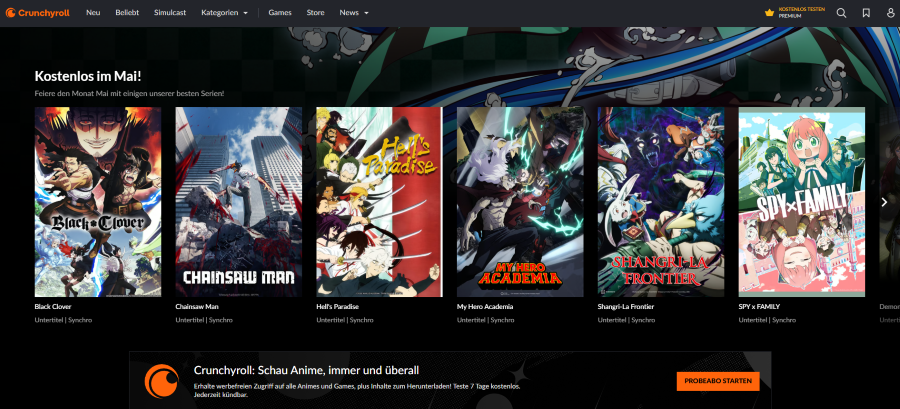
Task: Advance carousel with the right arrow
Action: click(x=884, y=202)
